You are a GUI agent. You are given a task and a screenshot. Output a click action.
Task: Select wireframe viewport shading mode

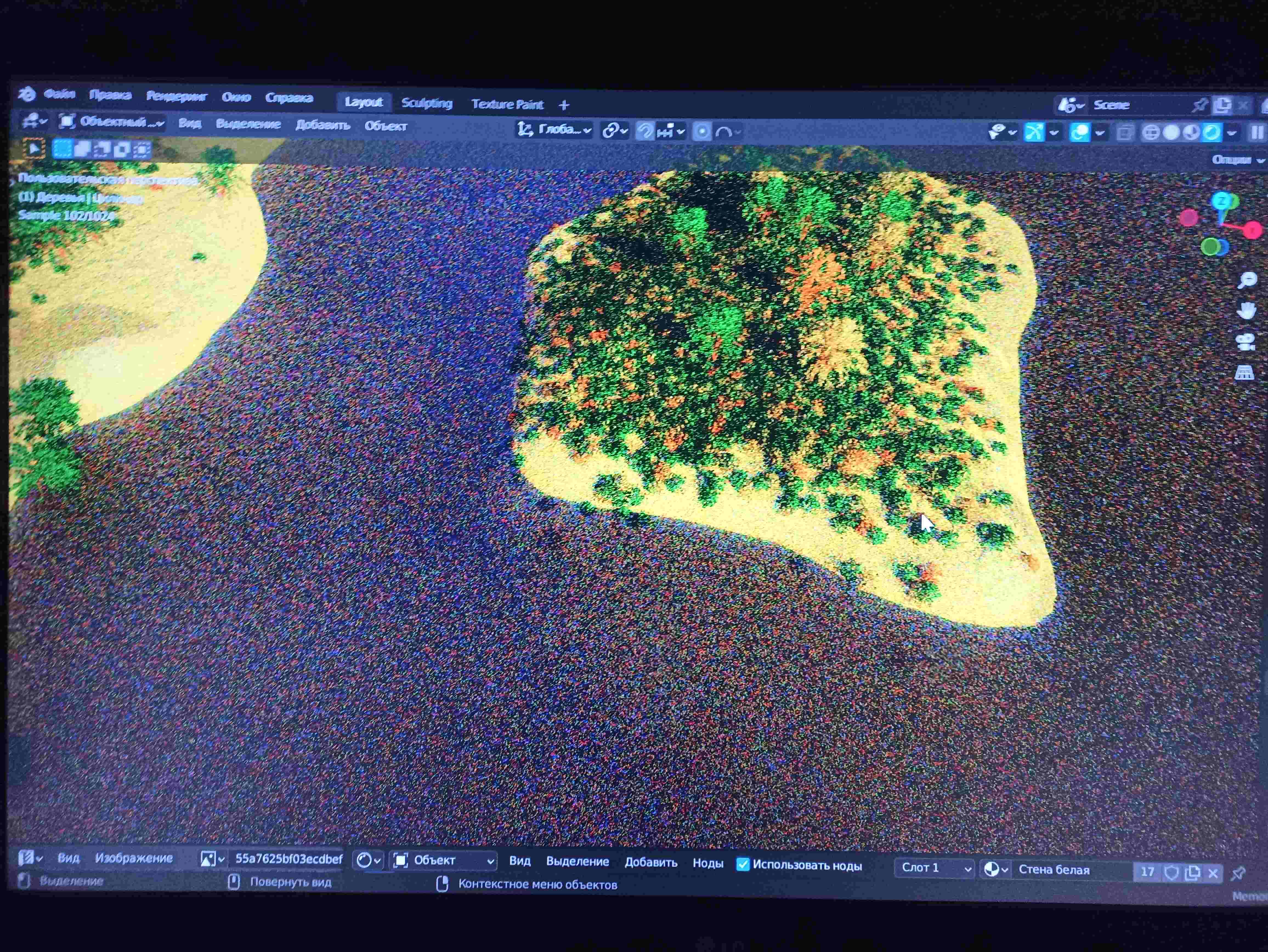1150,133
